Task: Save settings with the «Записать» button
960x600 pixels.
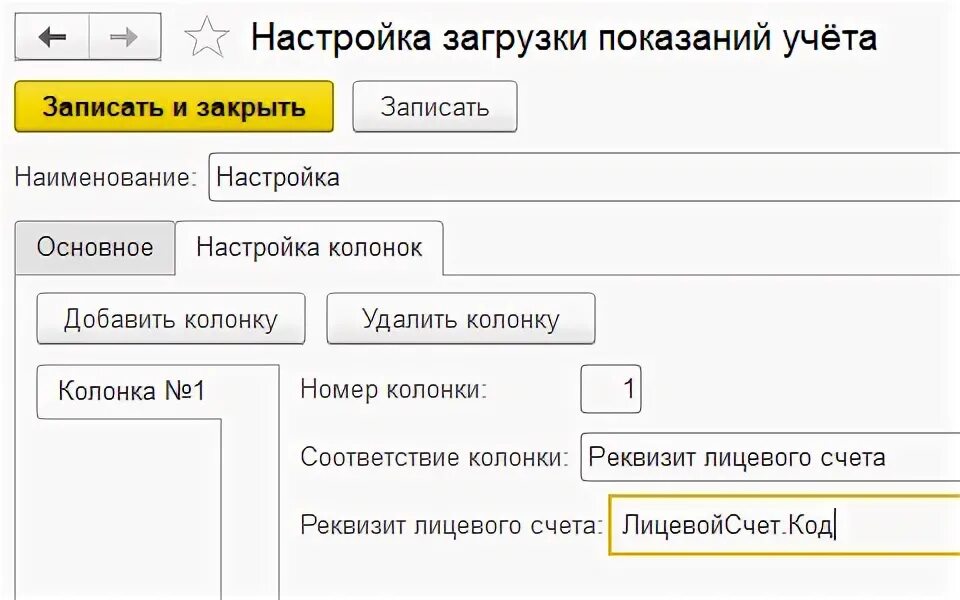Action: [x=435, y=107]
